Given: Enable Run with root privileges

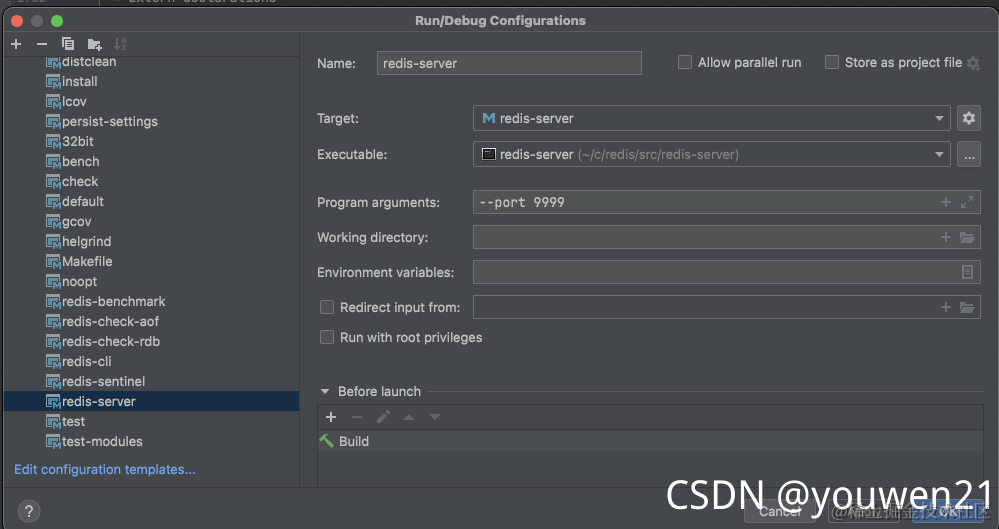Looking at the screenshot, I should pos(327,337).
